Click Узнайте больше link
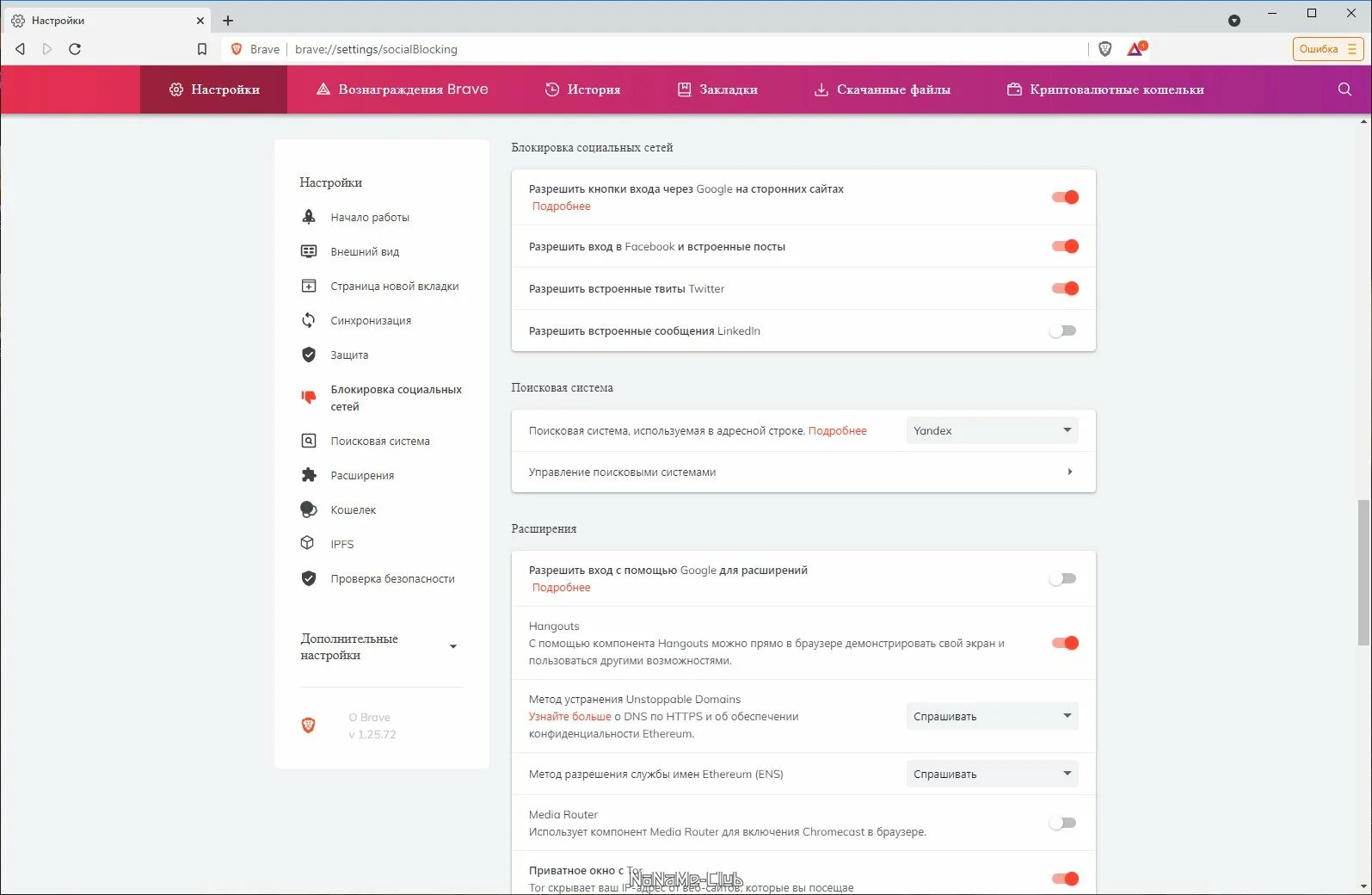 coord(569,717)
